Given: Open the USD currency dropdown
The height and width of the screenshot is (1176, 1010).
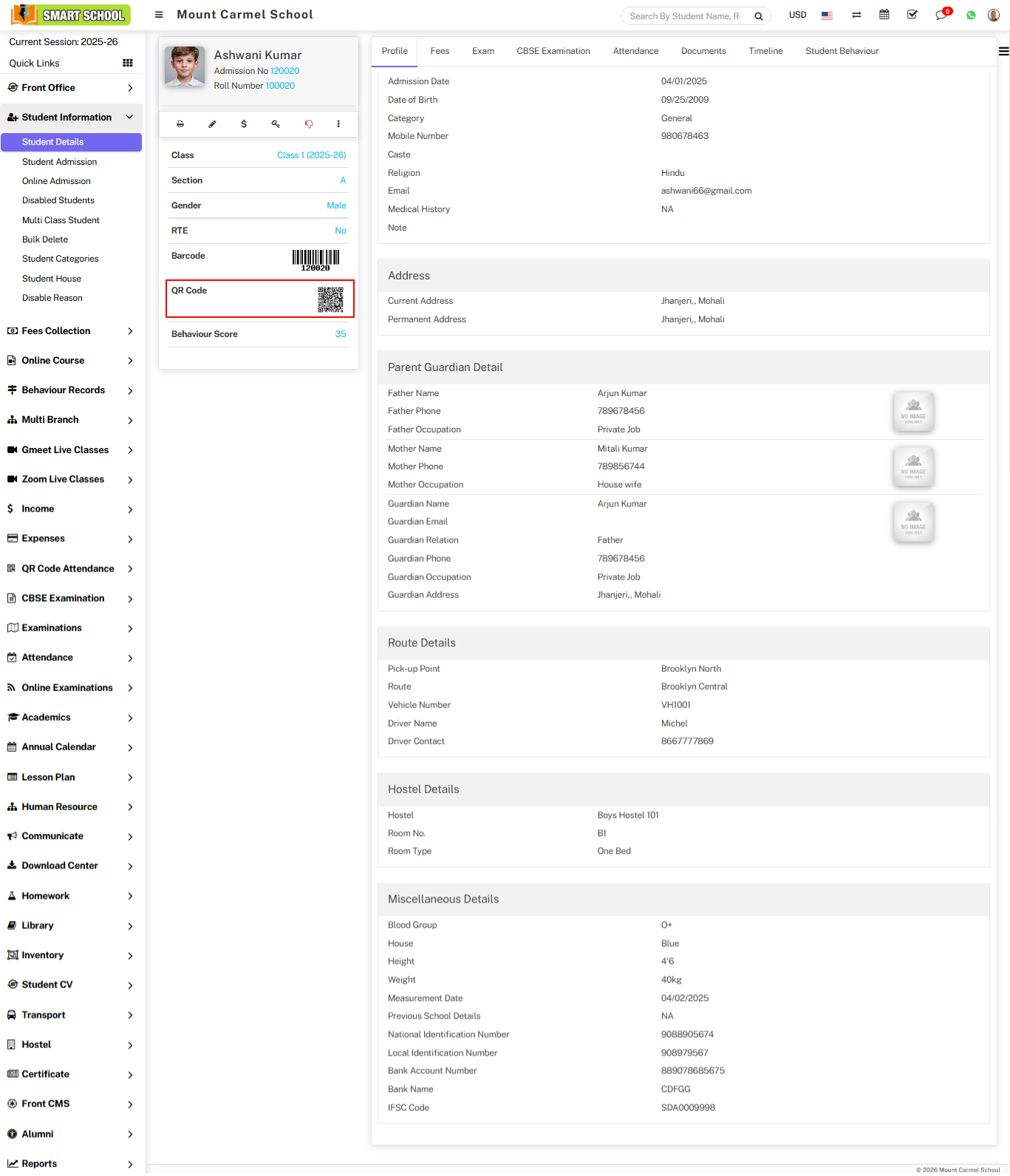Looking at the screenshot, I should coord(797,15).
